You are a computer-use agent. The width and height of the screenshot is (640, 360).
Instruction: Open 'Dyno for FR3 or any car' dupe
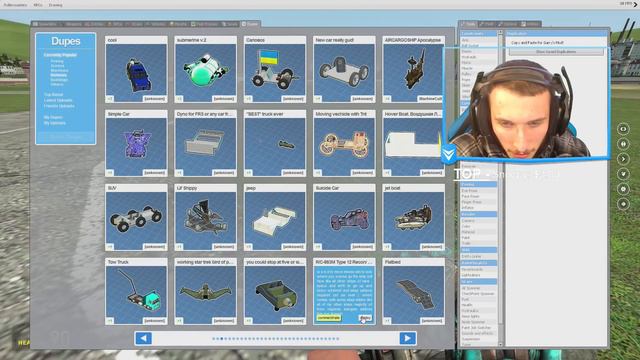tap(206, 143)
